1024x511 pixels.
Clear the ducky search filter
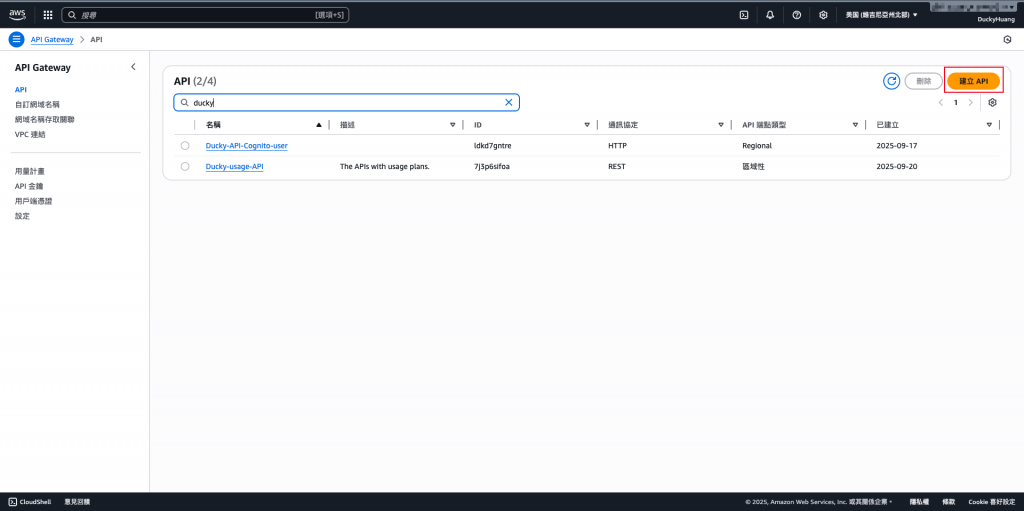(509, 103)
